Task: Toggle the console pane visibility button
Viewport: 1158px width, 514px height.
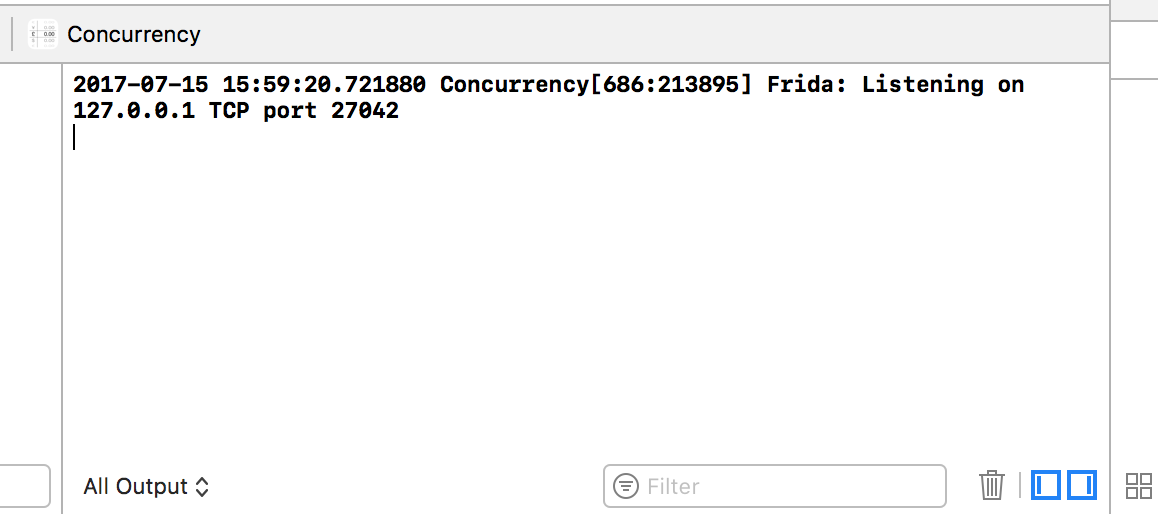Action: (1081, 485)
